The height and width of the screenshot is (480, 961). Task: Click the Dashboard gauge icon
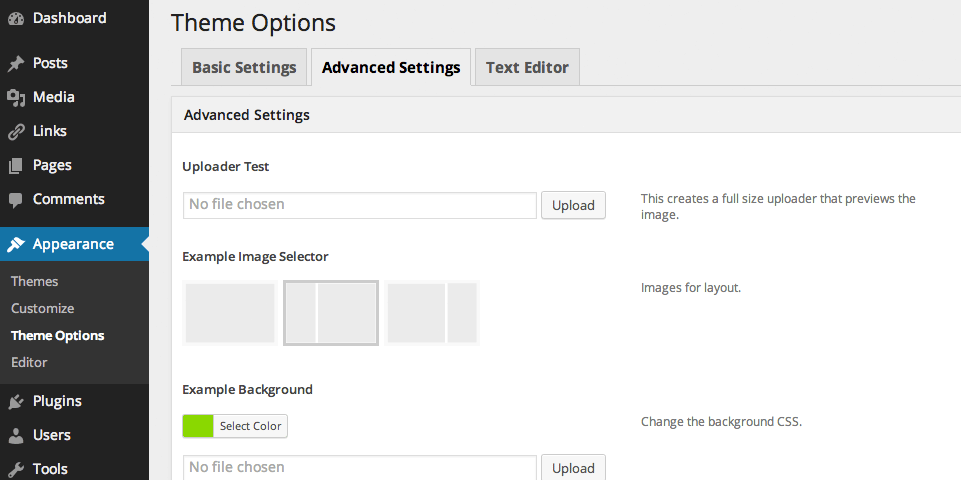(x=16, y=19)
